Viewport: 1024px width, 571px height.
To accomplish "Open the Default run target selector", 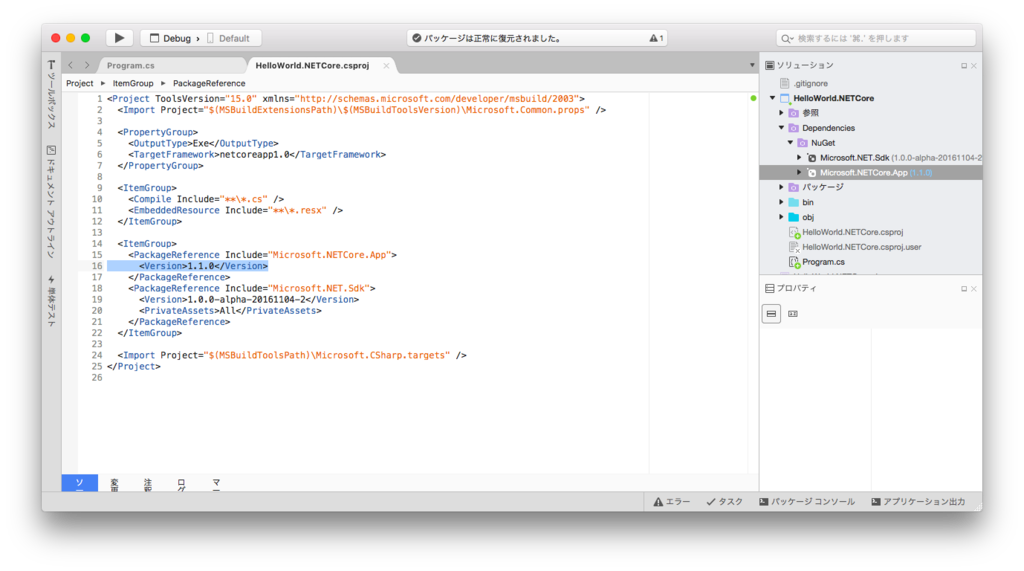I will [229, 39].
